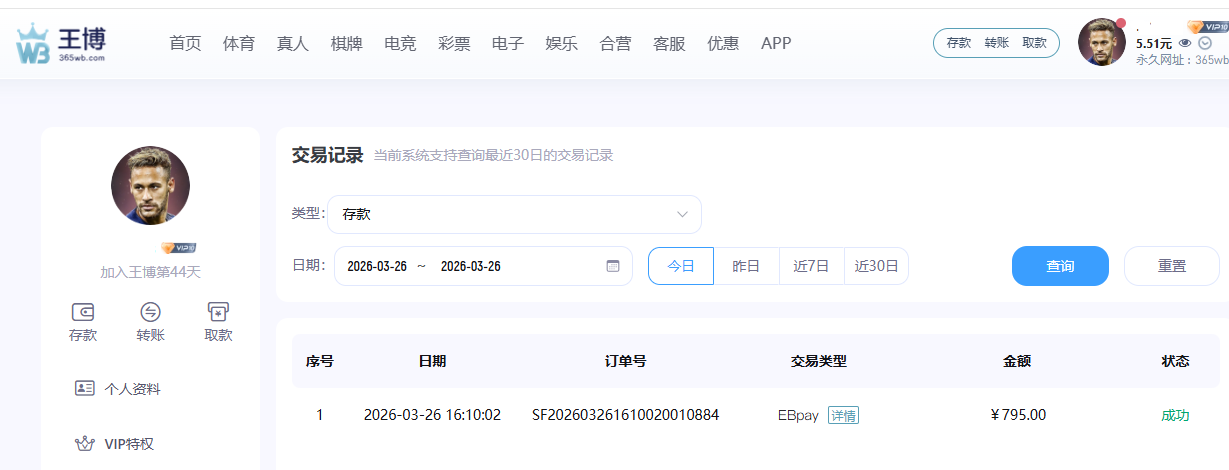
Task: Click the blue 查询 button
Action: (1060, 266)
